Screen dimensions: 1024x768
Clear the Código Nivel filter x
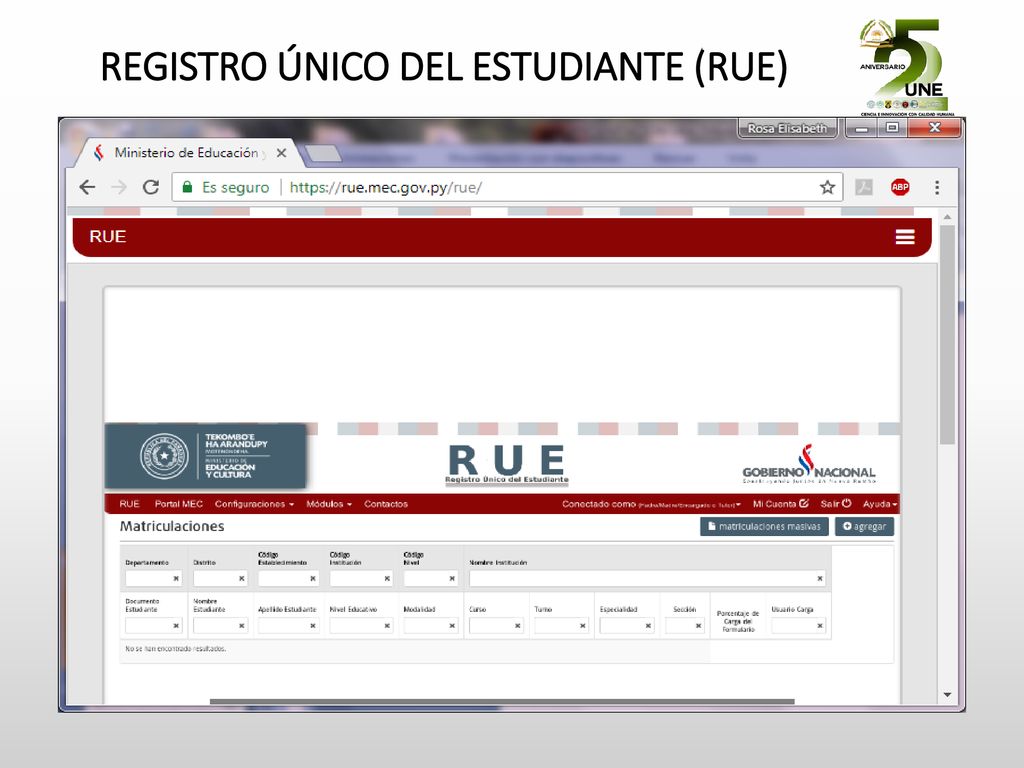click(x=452, y=579)
